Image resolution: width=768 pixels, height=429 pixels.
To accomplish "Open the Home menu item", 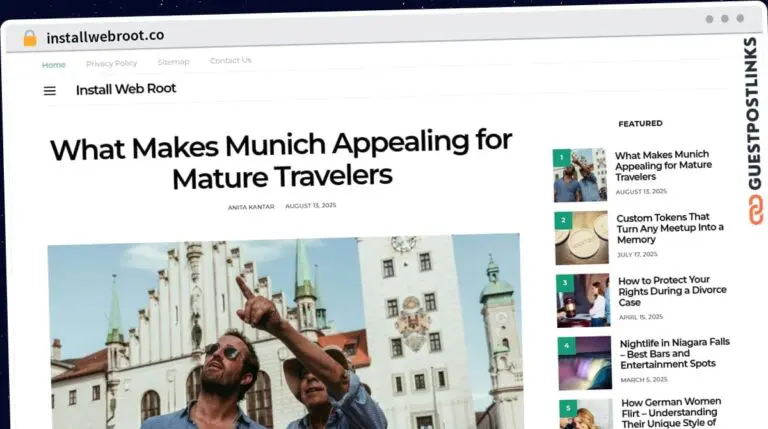I will 53,65.
